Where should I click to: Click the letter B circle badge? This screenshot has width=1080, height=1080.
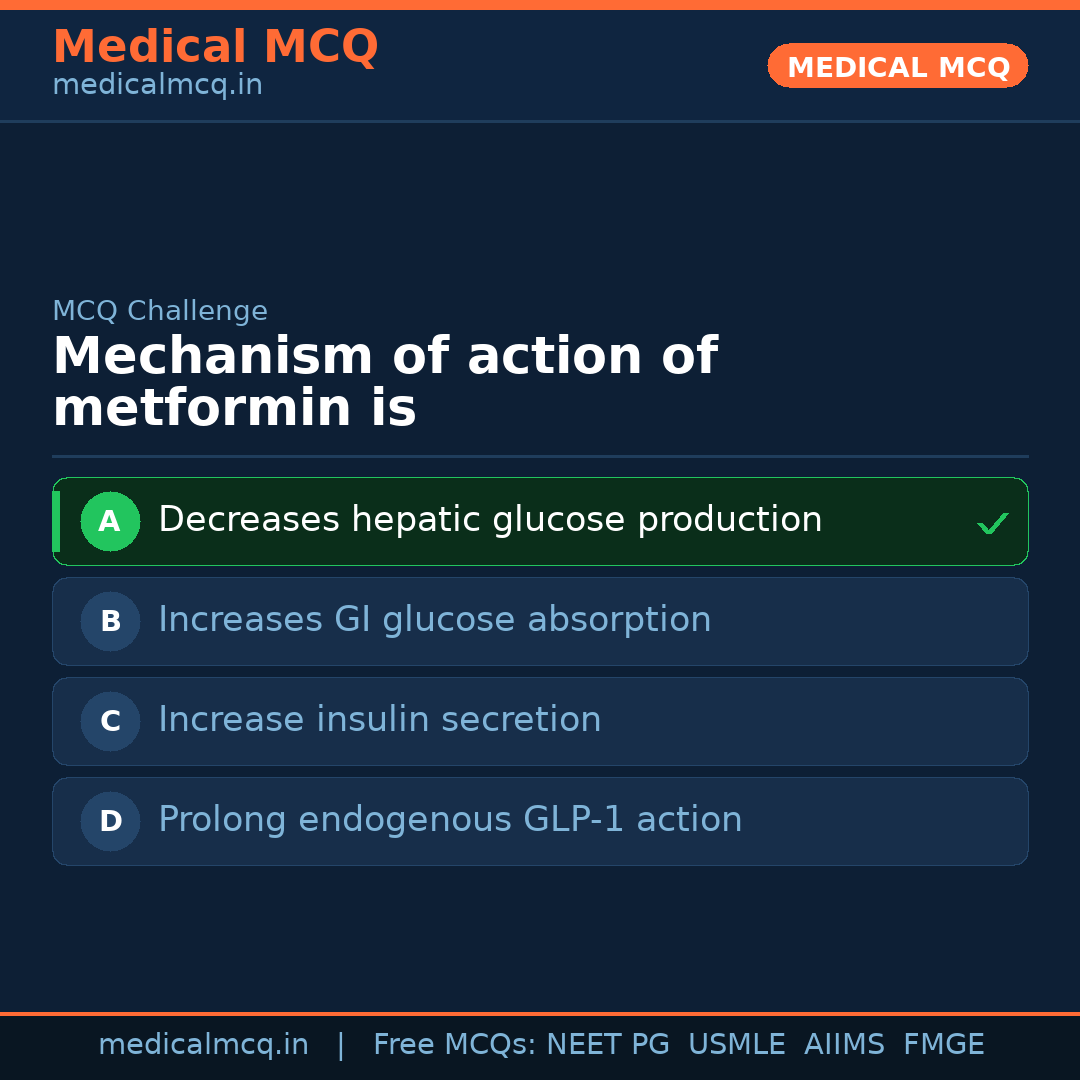[110, 621]
